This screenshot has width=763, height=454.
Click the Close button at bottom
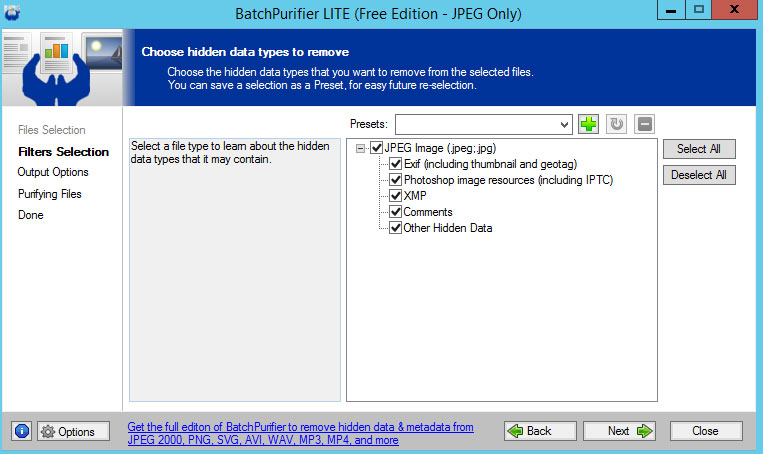(706, 431)
